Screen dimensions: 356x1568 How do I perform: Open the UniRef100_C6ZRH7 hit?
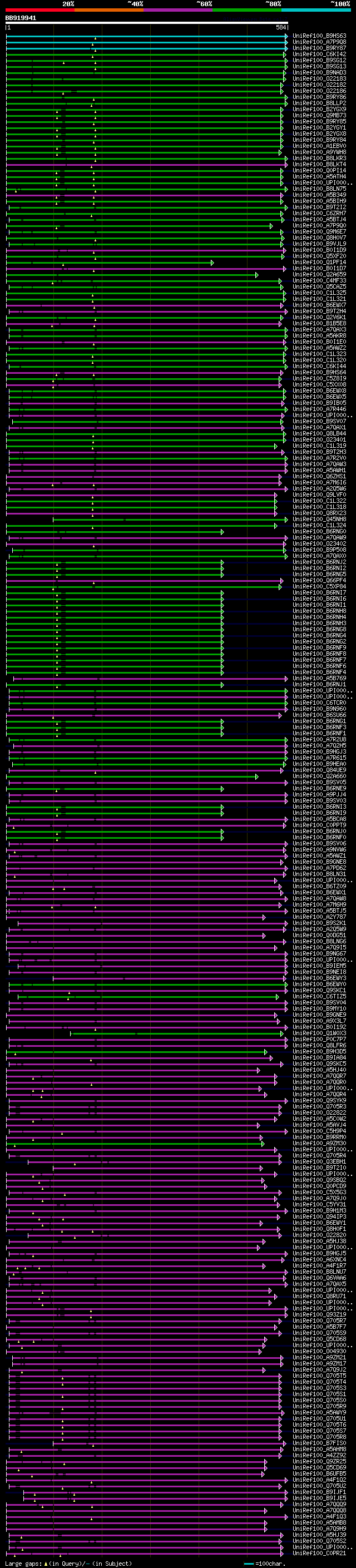click(x=319, y=214)
